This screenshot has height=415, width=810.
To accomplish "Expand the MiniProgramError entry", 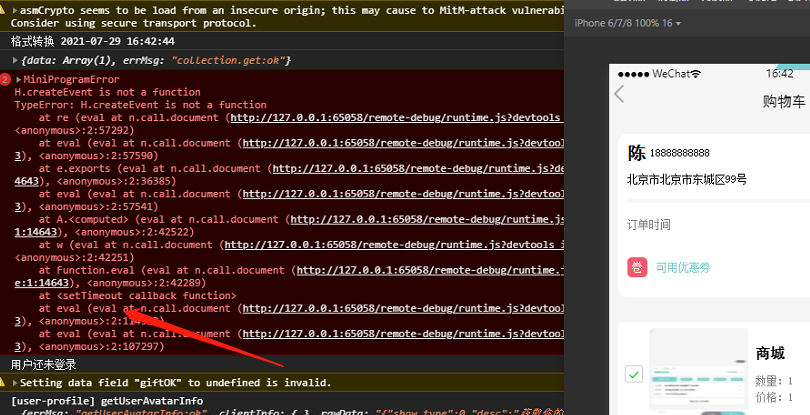I will pos(19,80).
